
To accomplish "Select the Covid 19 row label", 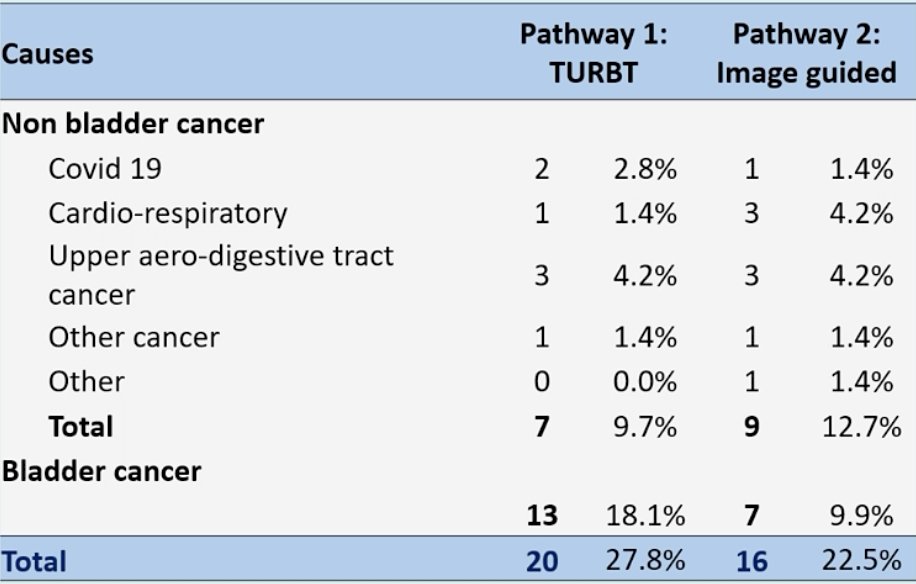I will pos(105,169).
